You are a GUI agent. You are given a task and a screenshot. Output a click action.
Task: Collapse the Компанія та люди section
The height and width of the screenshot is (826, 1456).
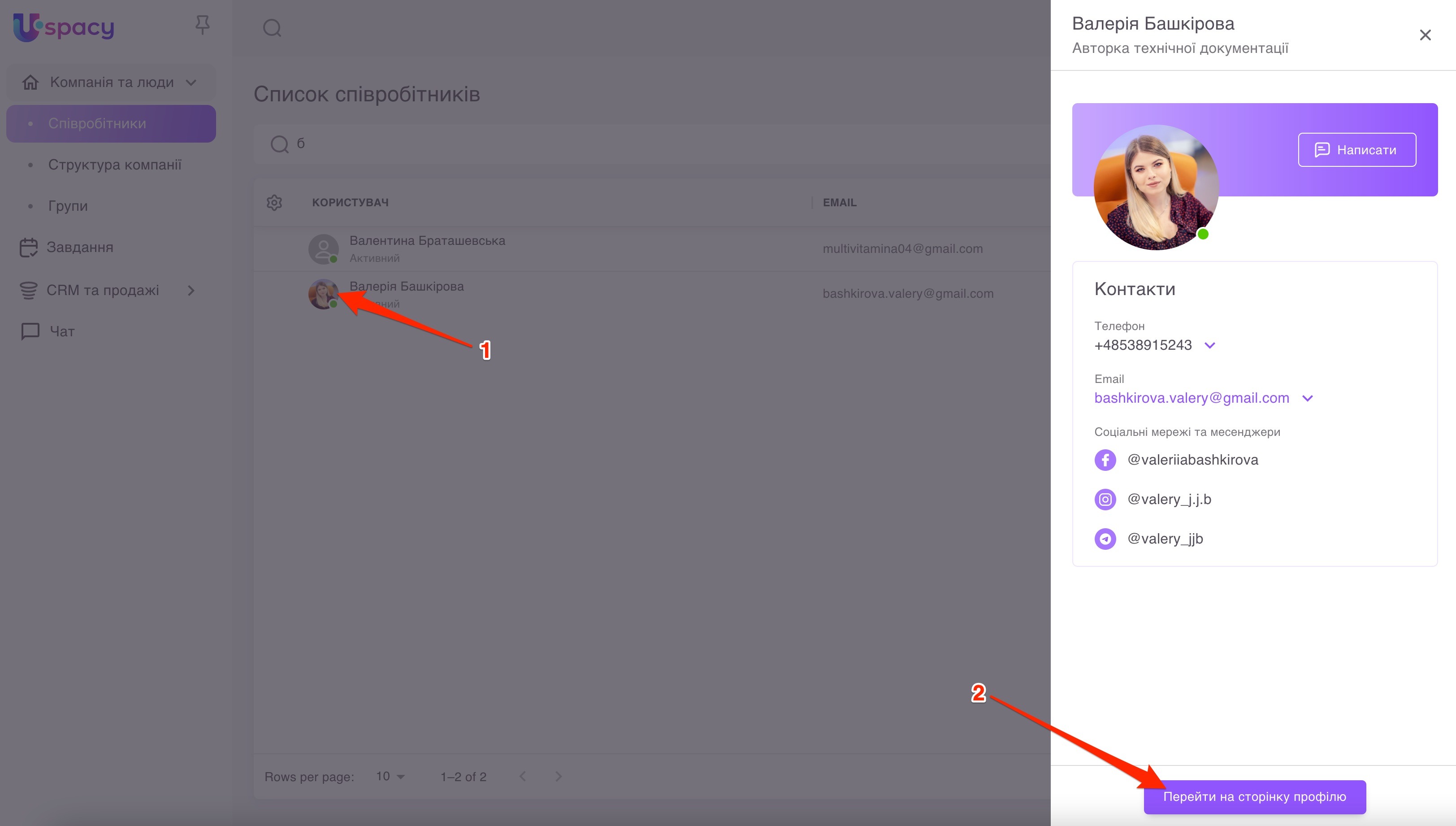pos(191,83)
